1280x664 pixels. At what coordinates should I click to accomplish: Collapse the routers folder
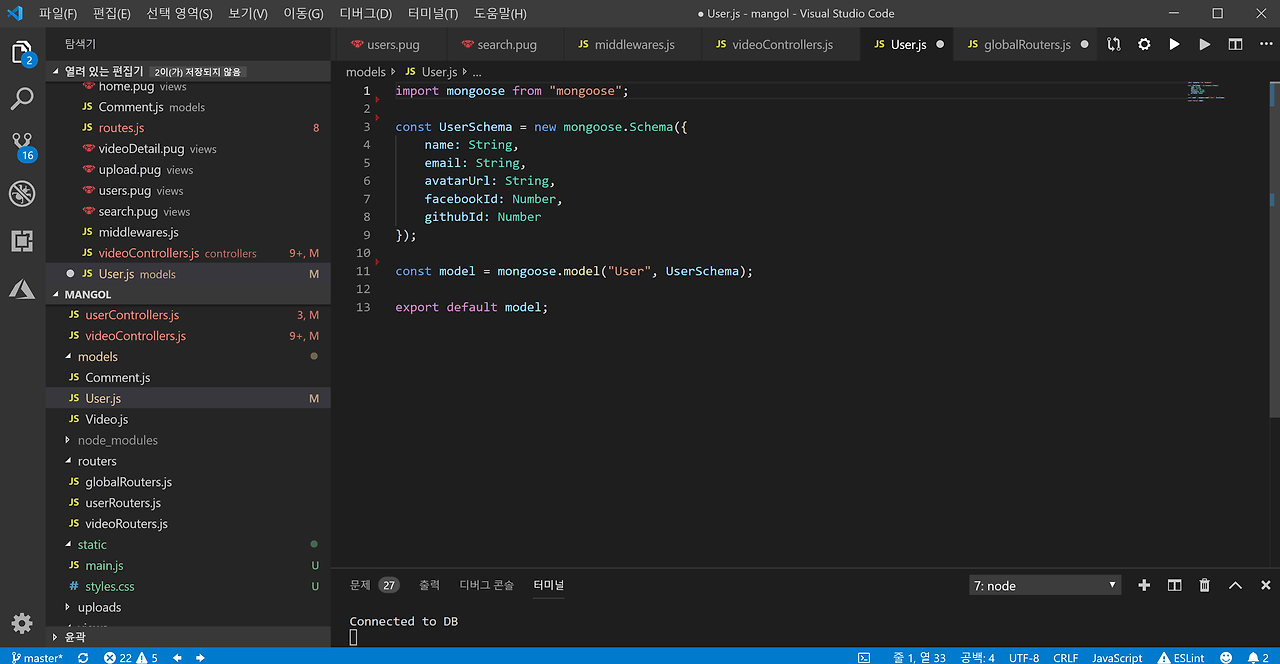tap(97, 461)
